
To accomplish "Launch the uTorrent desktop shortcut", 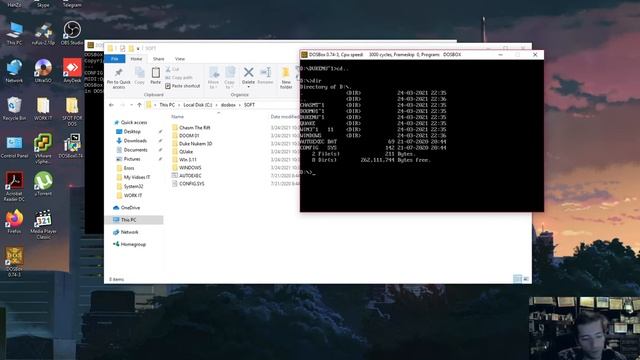I will (x=43, y=184).
